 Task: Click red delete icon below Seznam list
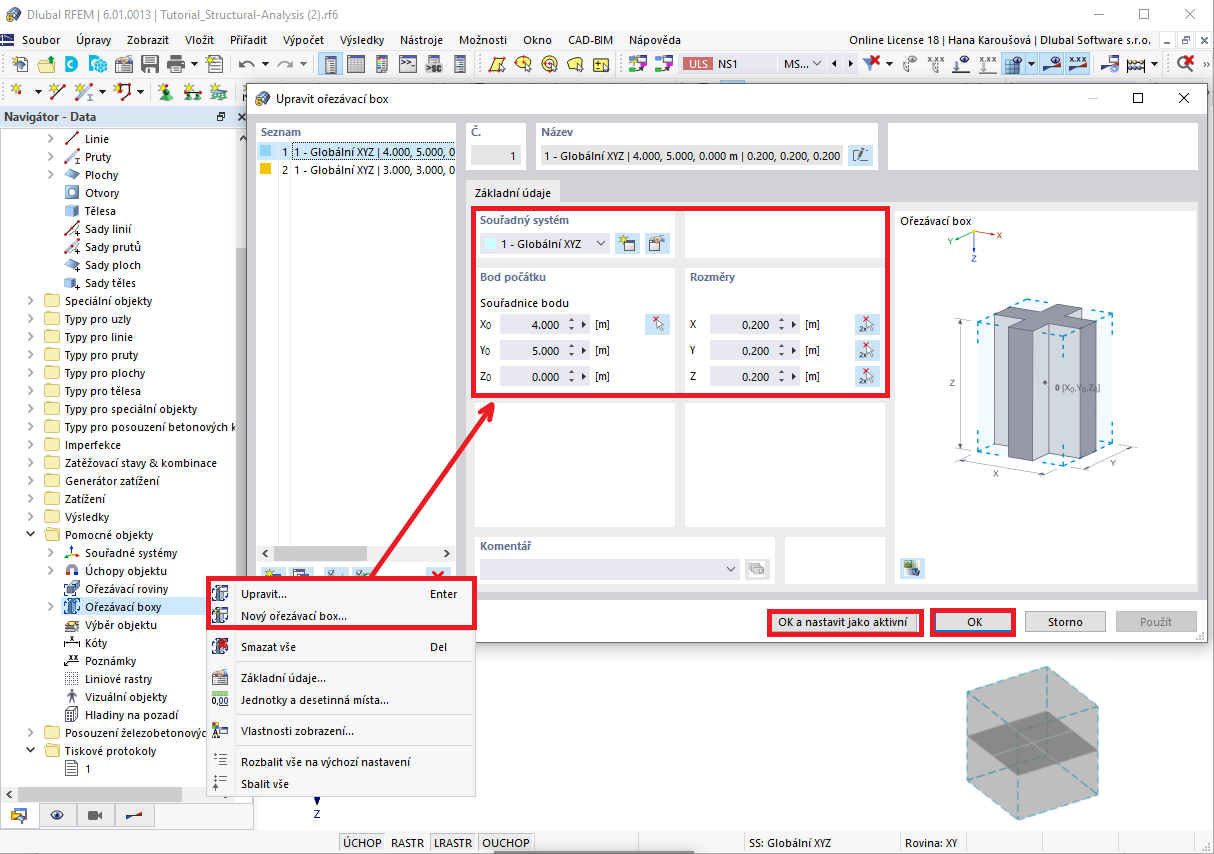(x=437, y=574)
